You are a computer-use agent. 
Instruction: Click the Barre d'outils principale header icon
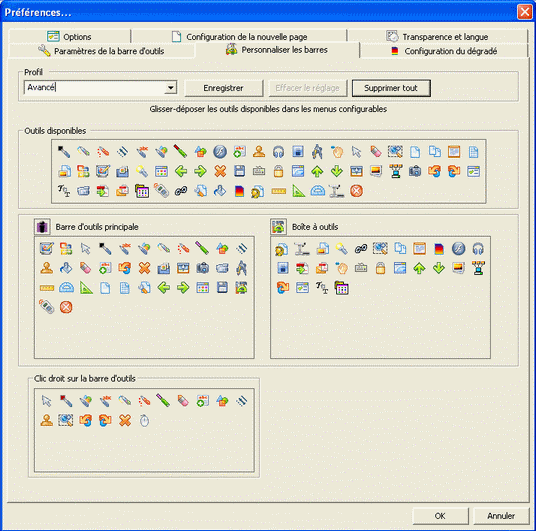click(x=42, y=227)
